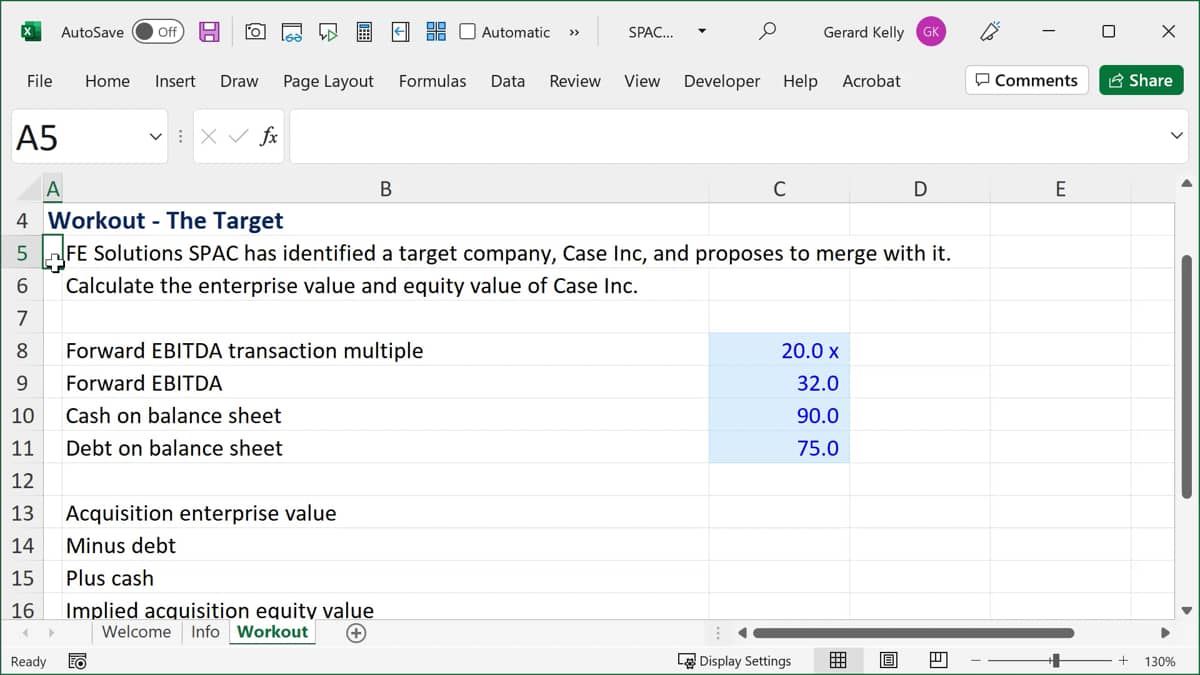Toggle the AutoSave switch

point(156,32)
